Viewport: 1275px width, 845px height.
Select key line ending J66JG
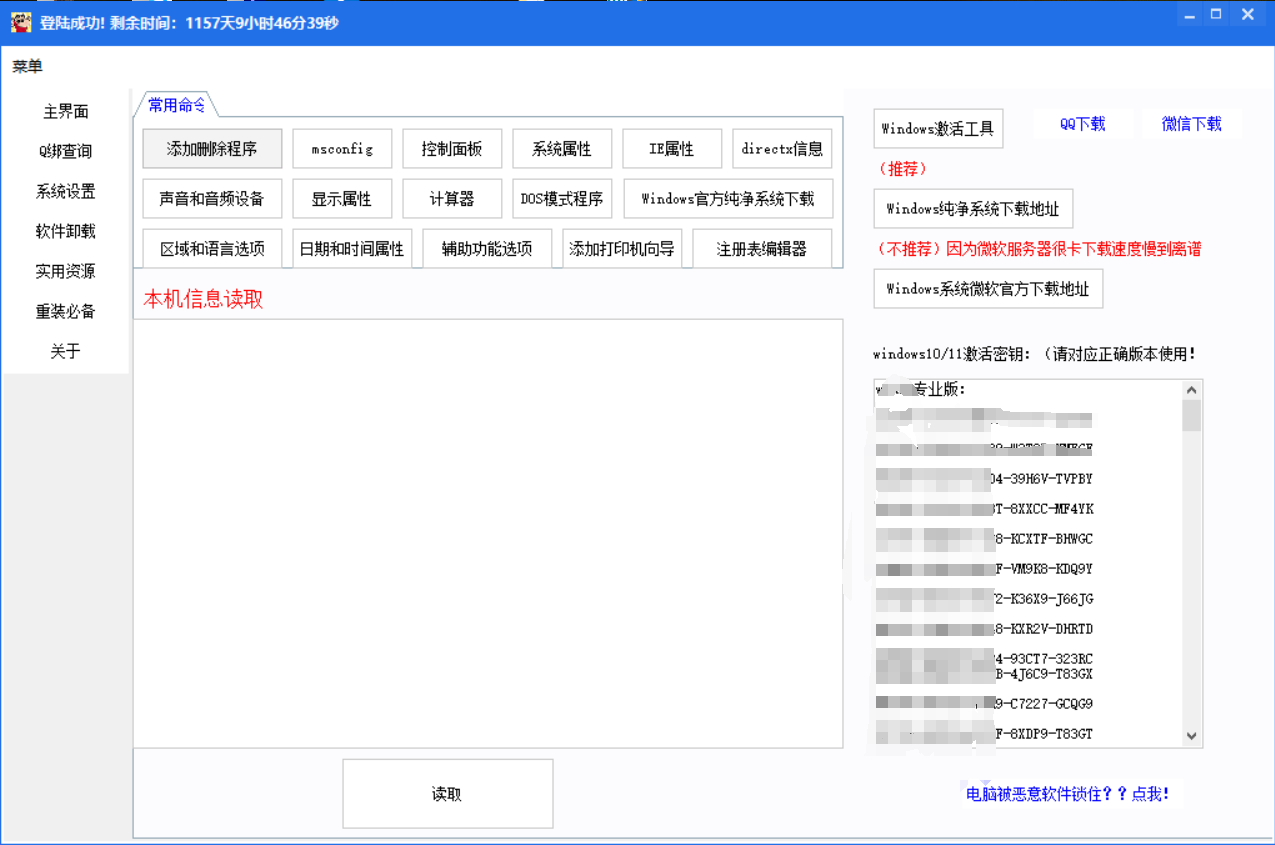tap(985, 599)
